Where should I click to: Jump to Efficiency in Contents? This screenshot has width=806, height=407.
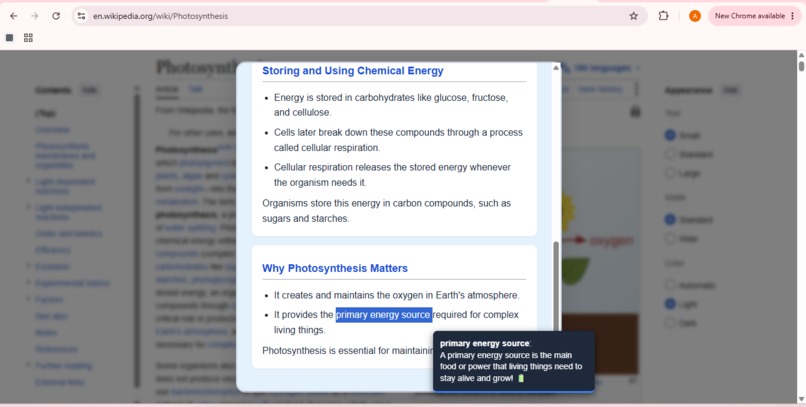52,250
